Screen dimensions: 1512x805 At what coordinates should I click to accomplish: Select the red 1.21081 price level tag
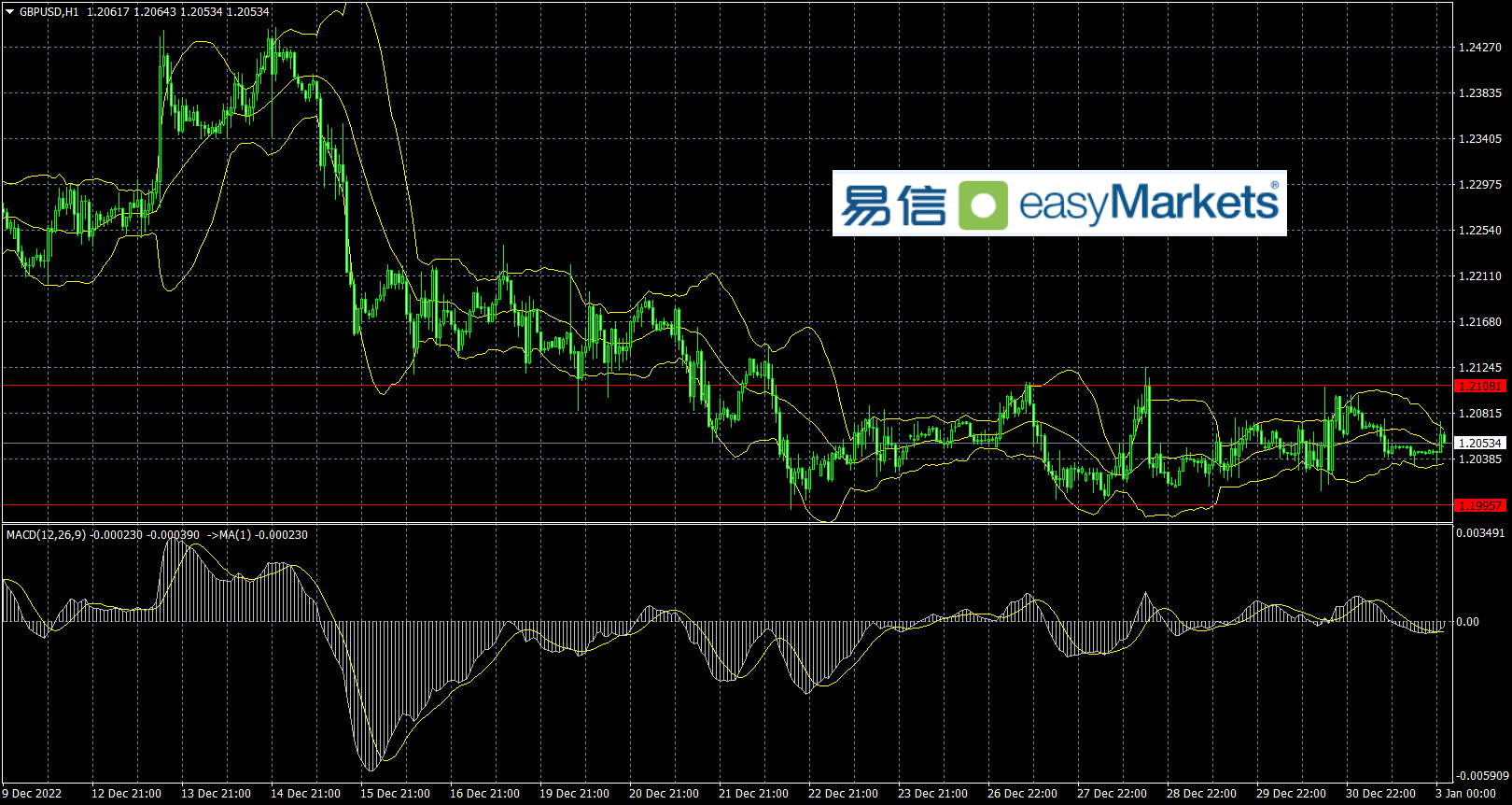1480,386
